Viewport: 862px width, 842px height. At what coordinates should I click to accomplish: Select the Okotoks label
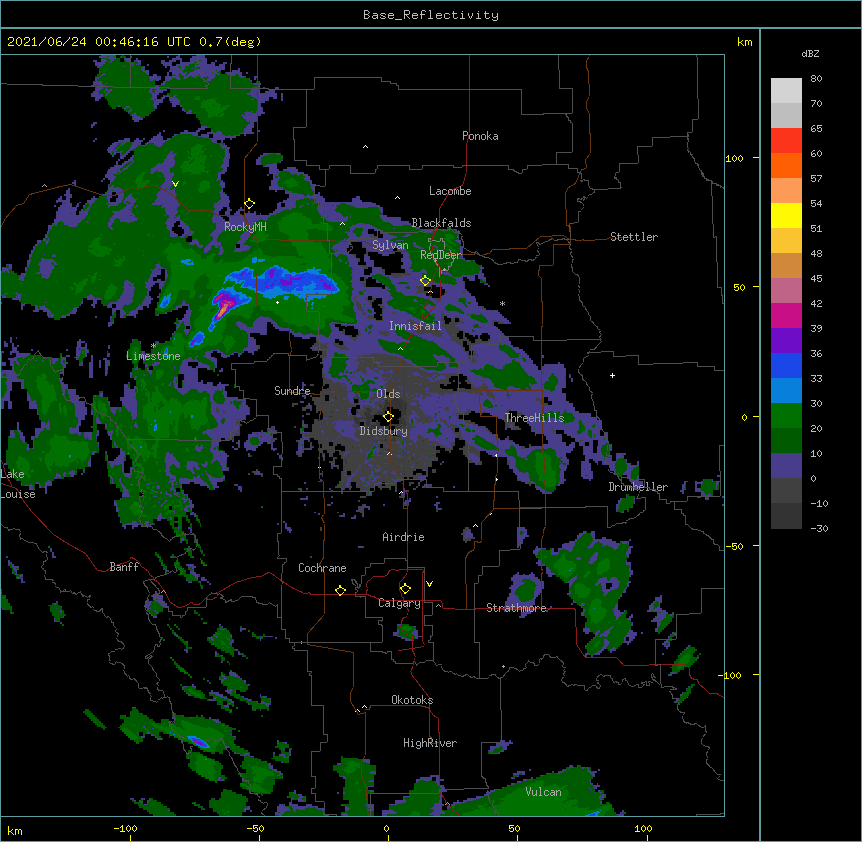(412, 700)
